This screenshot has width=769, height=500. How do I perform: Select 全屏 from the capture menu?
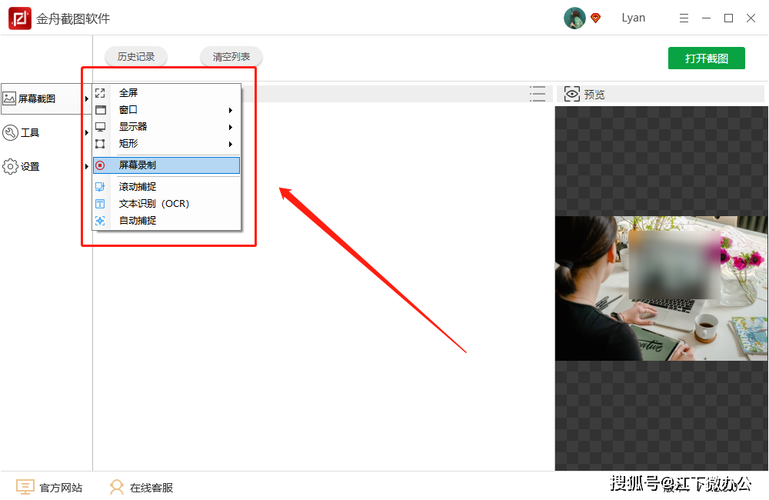167,93
